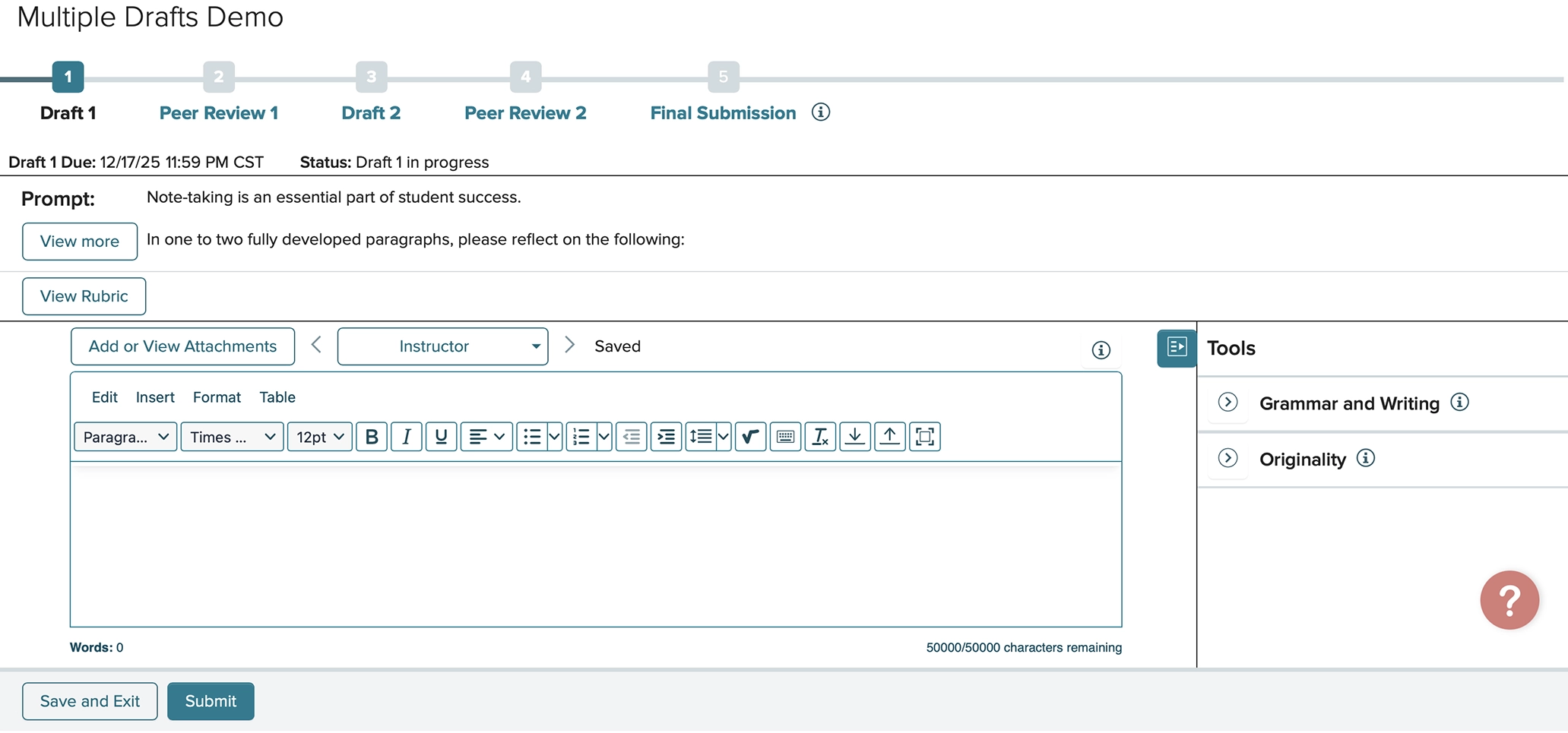Clear text formatting with the Tx icon
Image resolution: width=1568 pixels, height=733 pixels.
click(820, 437)
